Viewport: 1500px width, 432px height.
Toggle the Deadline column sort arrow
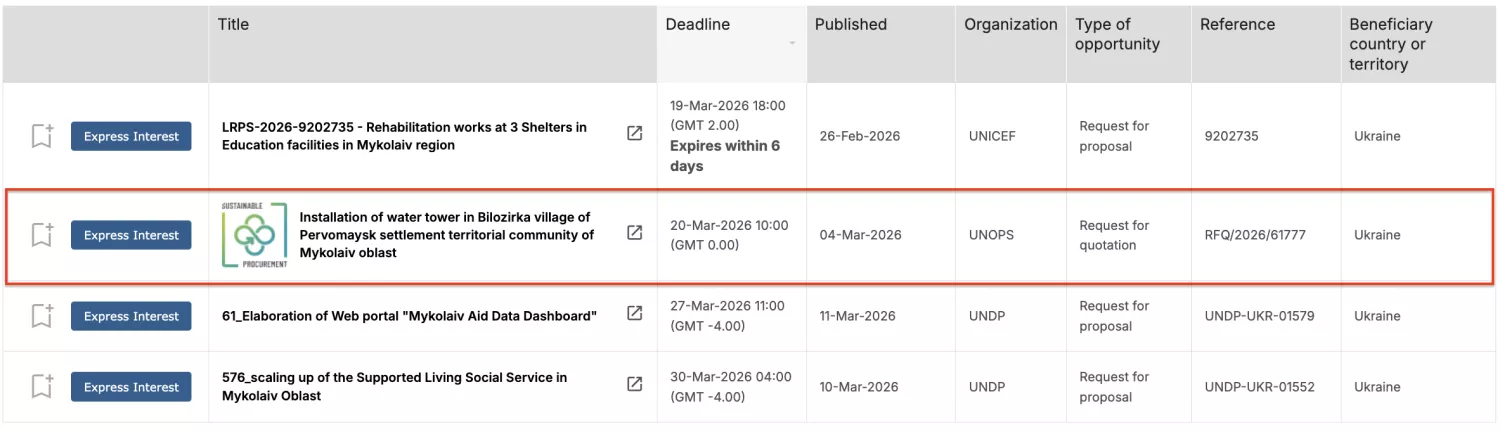tap(792, 43)
